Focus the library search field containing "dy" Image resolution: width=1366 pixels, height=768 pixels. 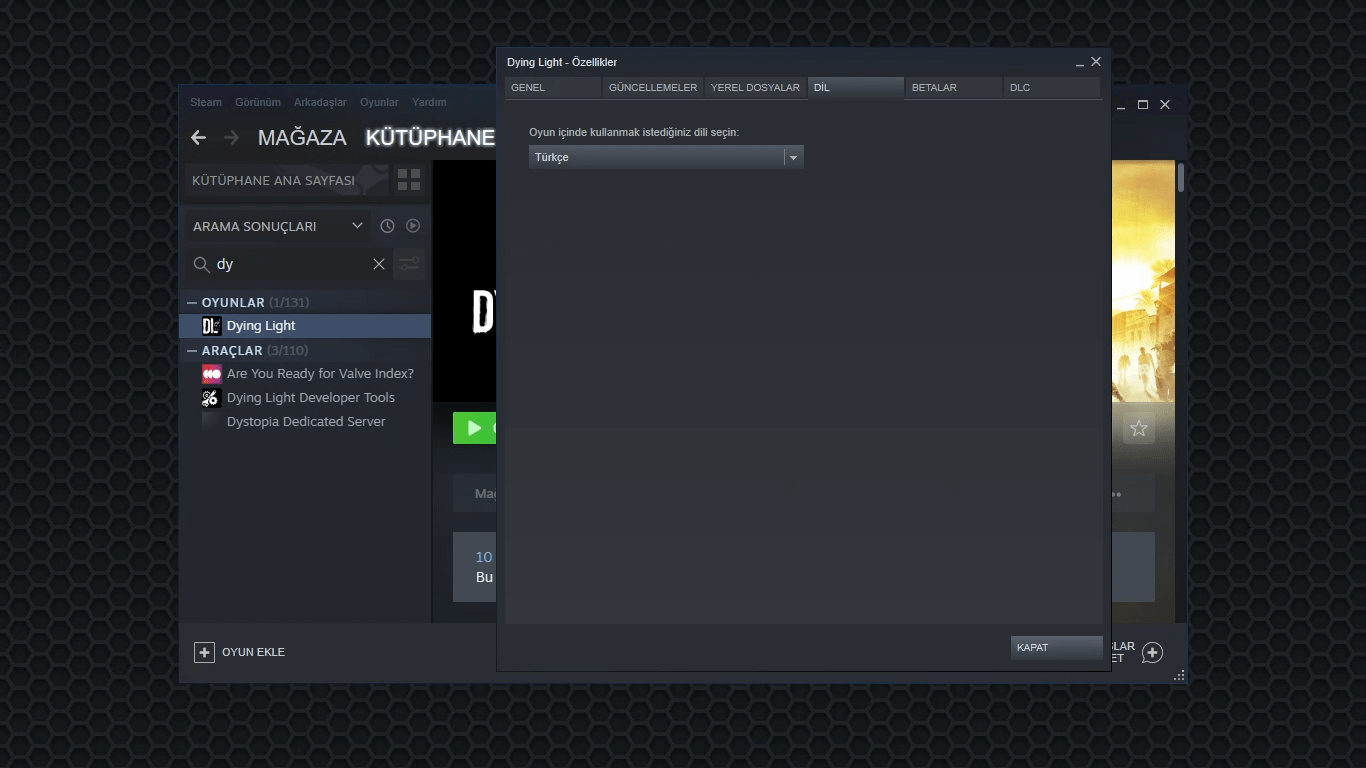[x=288, y=264]
